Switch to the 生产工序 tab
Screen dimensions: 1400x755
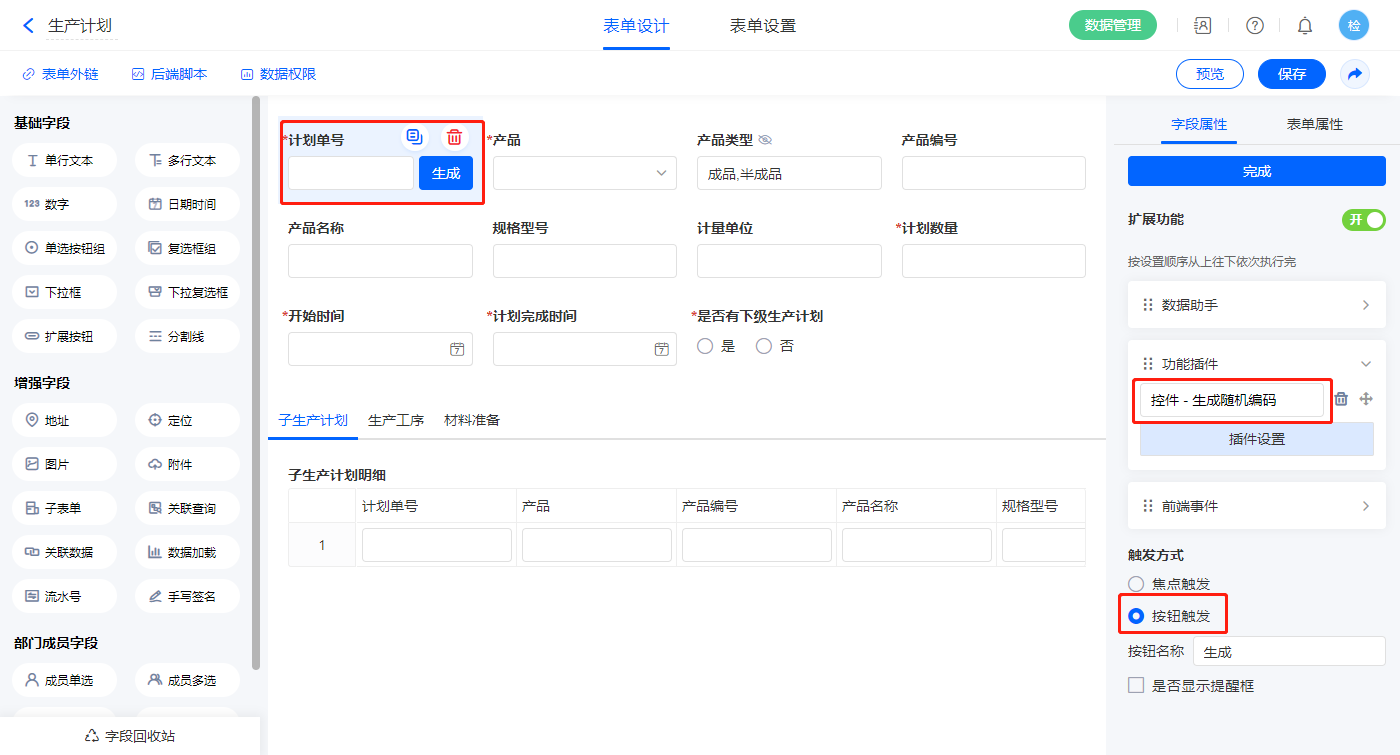pyautogui.click(x=396, y=420)
